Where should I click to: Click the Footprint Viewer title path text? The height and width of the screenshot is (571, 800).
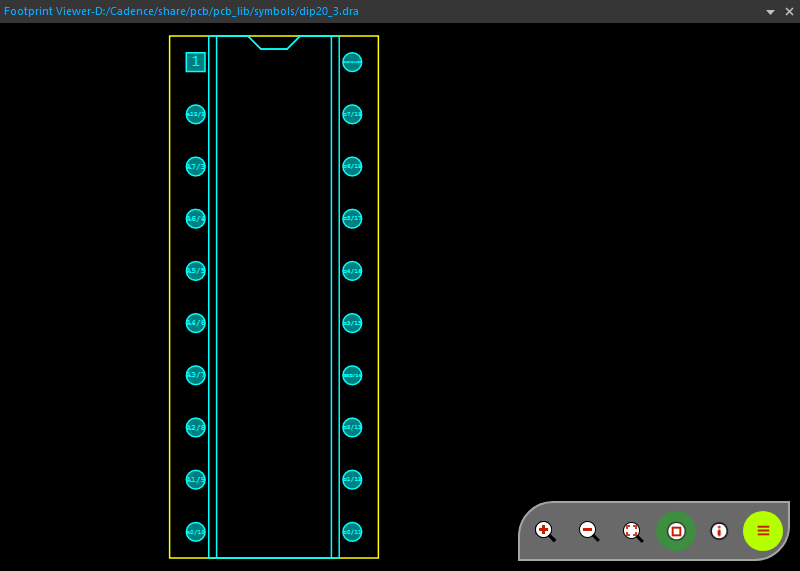coord(181,12)
